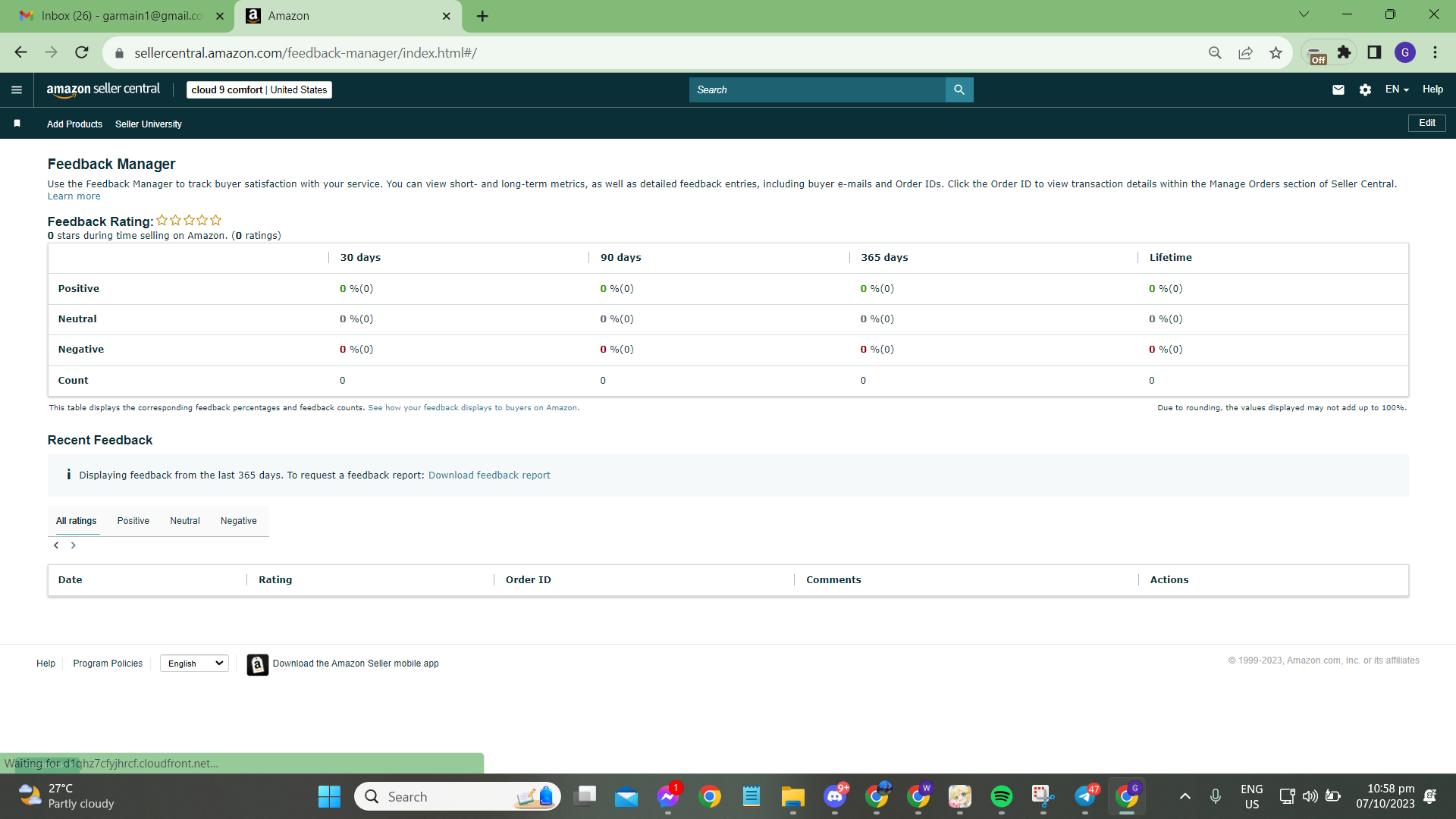This screenshot has width=1456, height=819.
Task: Open the English language selector in footer
Action: tap(194, 664)
